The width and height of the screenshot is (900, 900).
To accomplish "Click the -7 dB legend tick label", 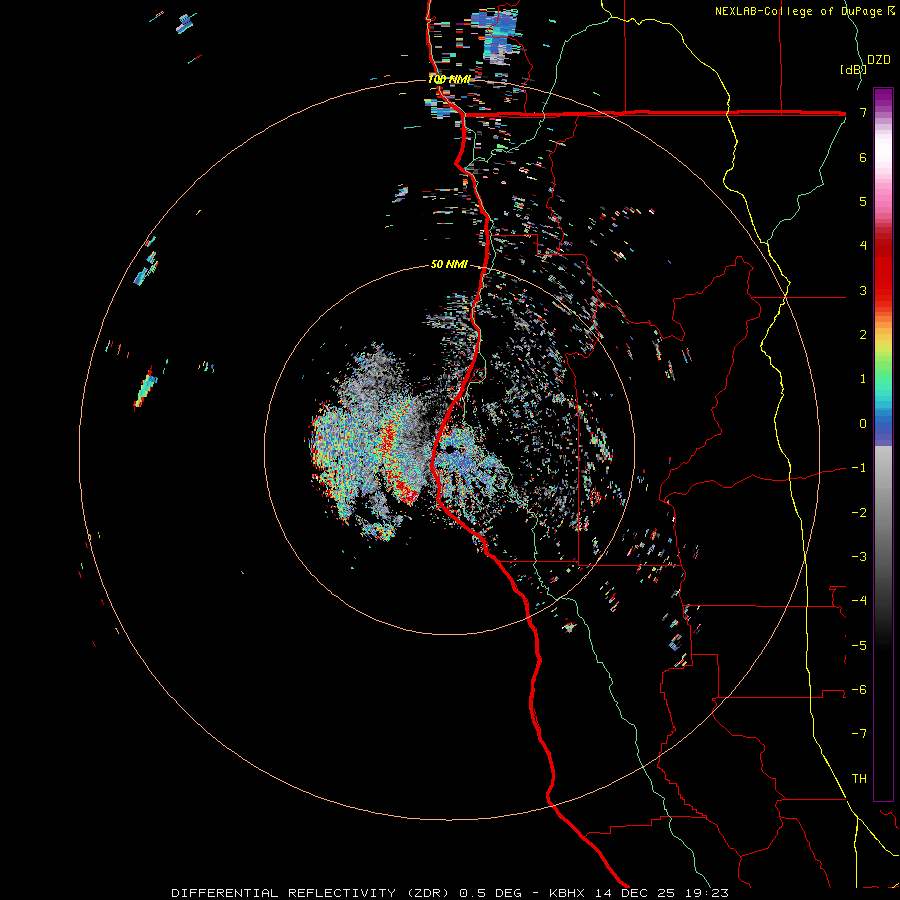I will pyautogui.click(x=859, y=734).
